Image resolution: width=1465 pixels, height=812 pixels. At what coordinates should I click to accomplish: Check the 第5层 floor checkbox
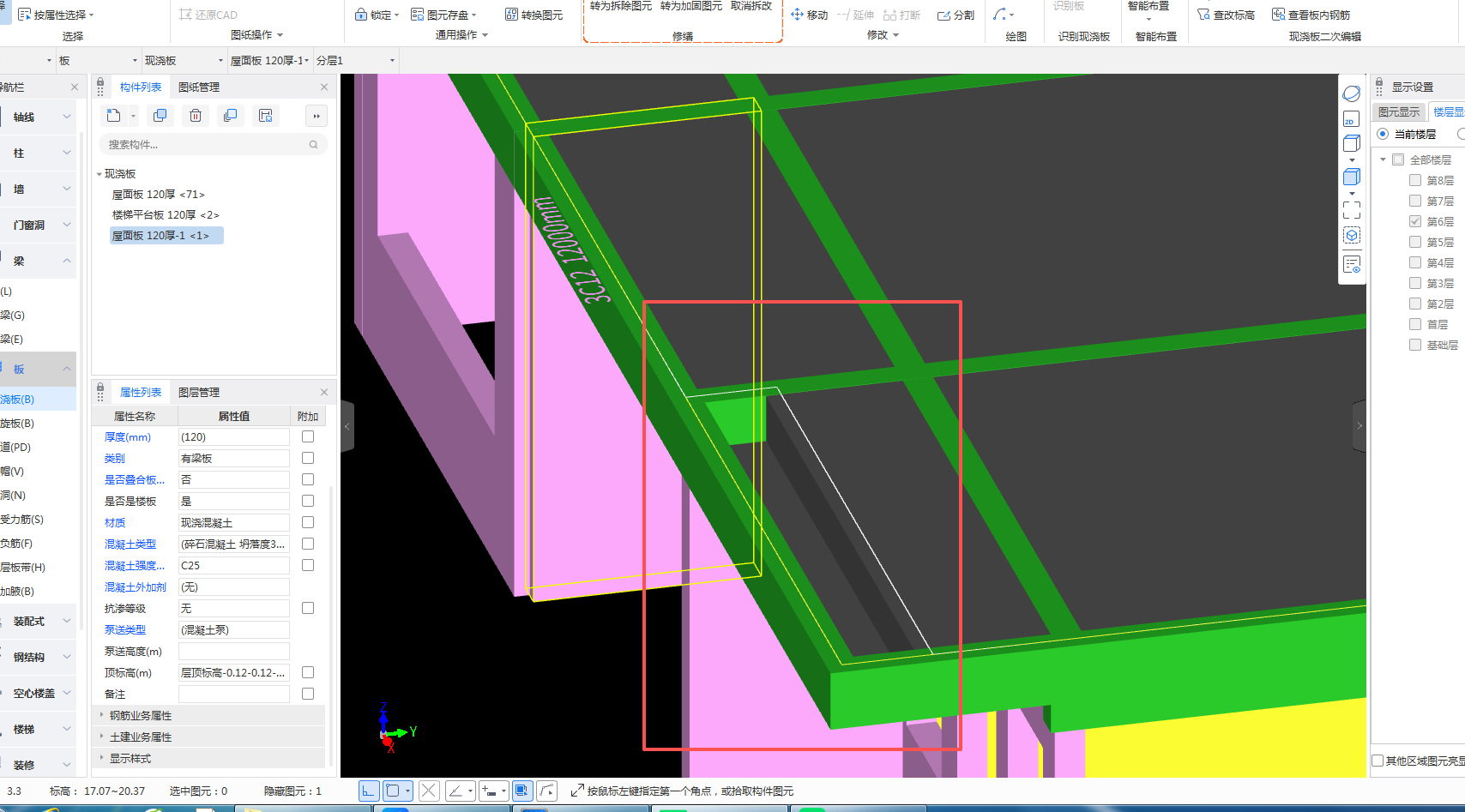click(x=1415, y=242)
